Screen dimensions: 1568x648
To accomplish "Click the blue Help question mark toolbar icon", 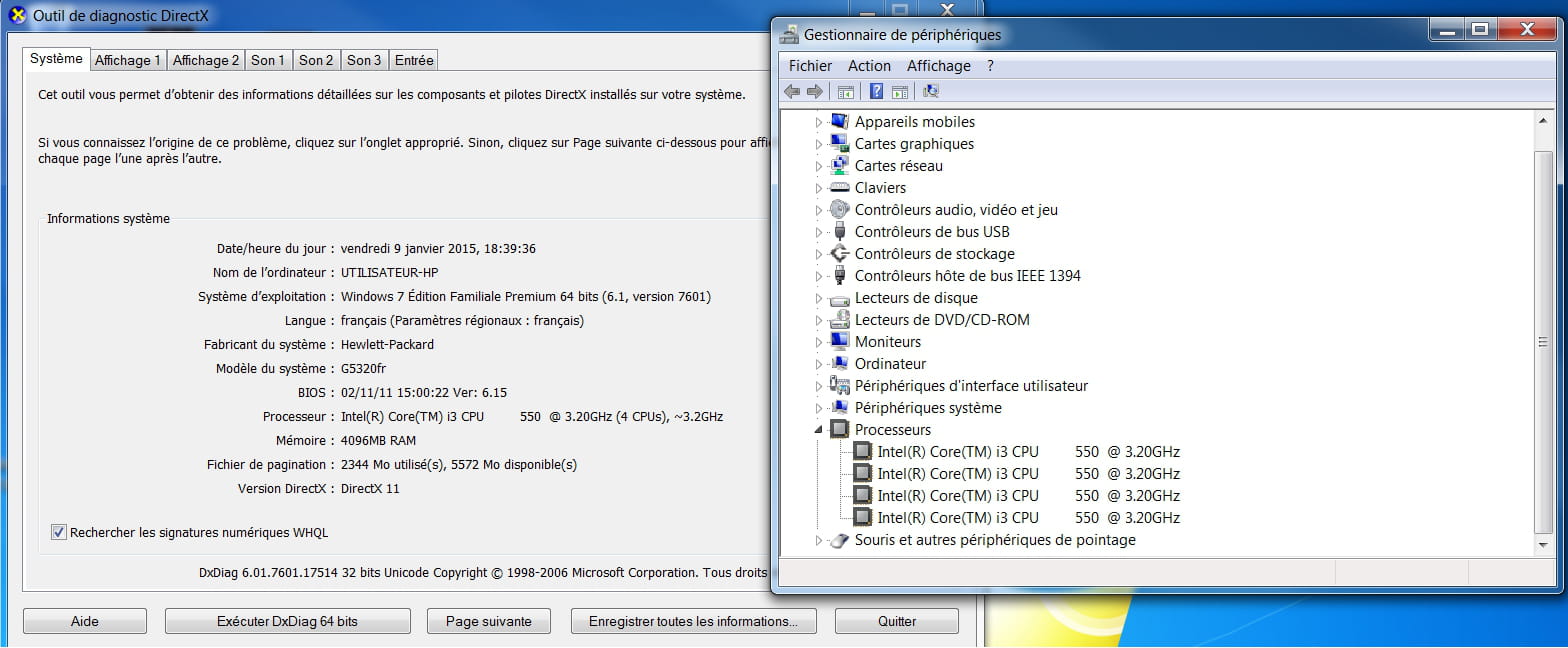I will tap(876, 92).
